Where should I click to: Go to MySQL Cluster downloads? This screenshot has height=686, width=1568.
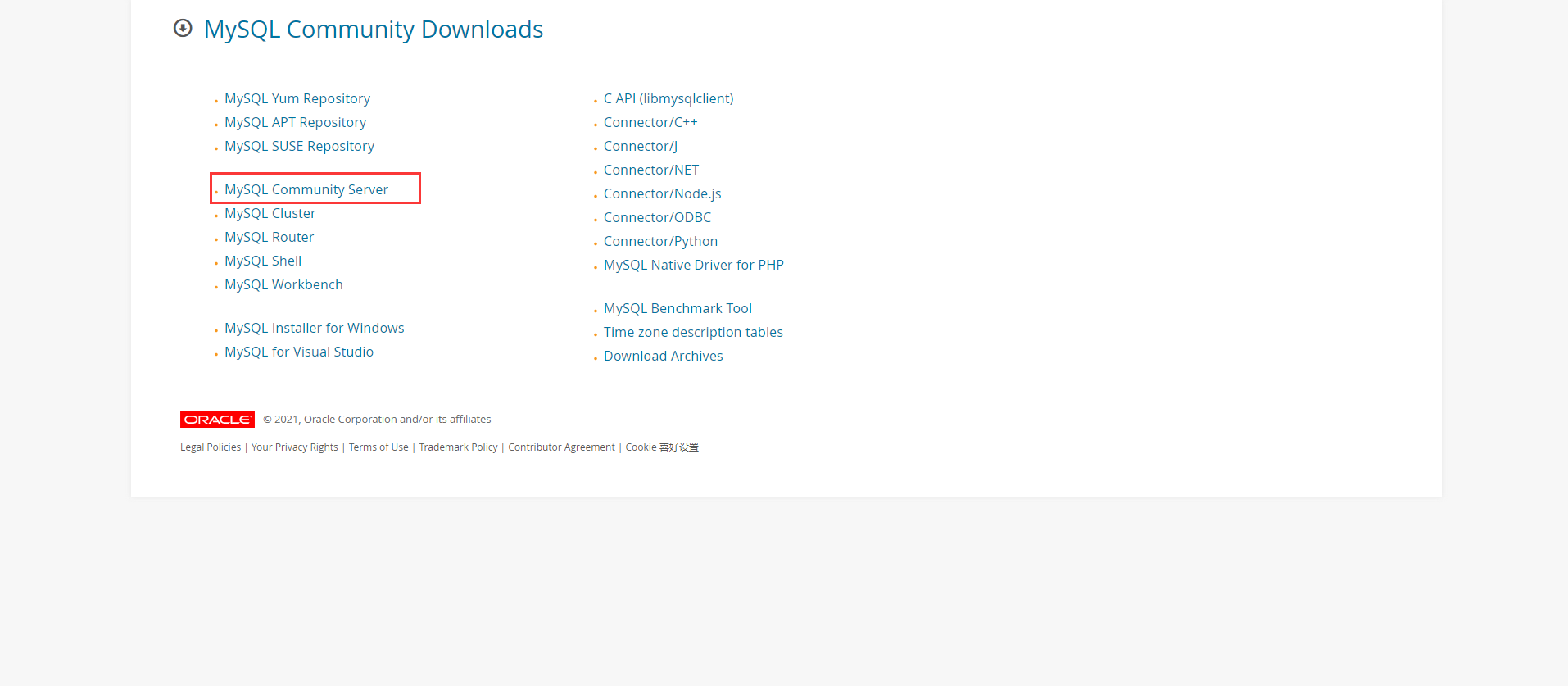(270, 213)
